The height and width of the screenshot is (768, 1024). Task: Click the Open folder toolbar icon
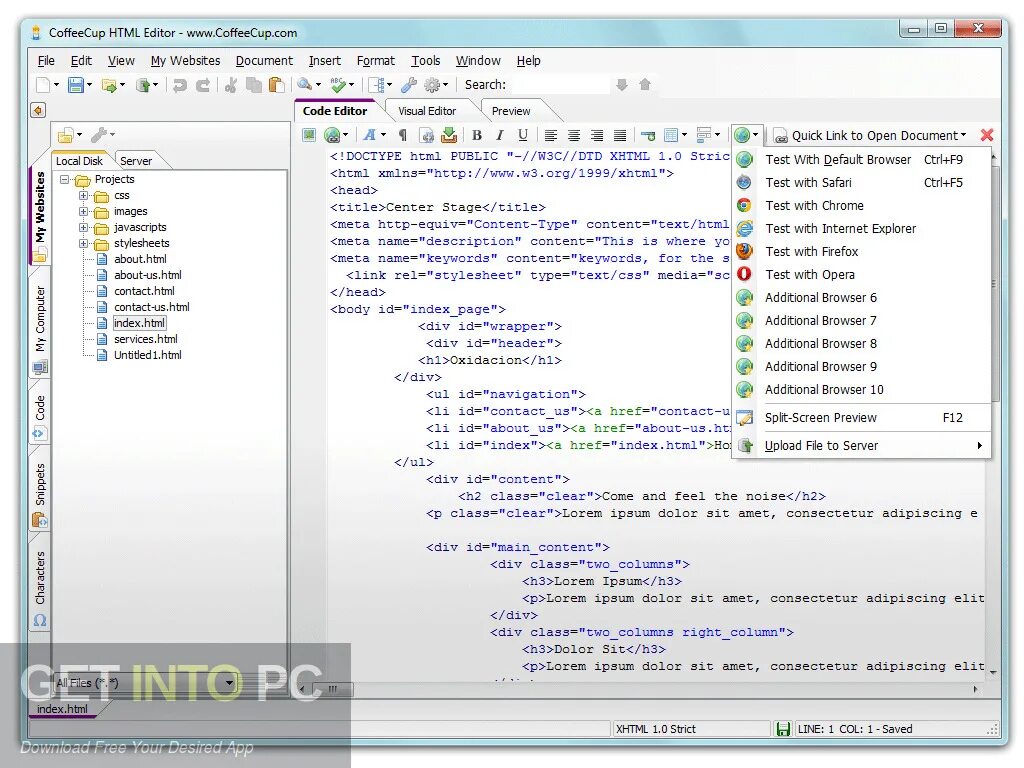click(x=109, y=85)
